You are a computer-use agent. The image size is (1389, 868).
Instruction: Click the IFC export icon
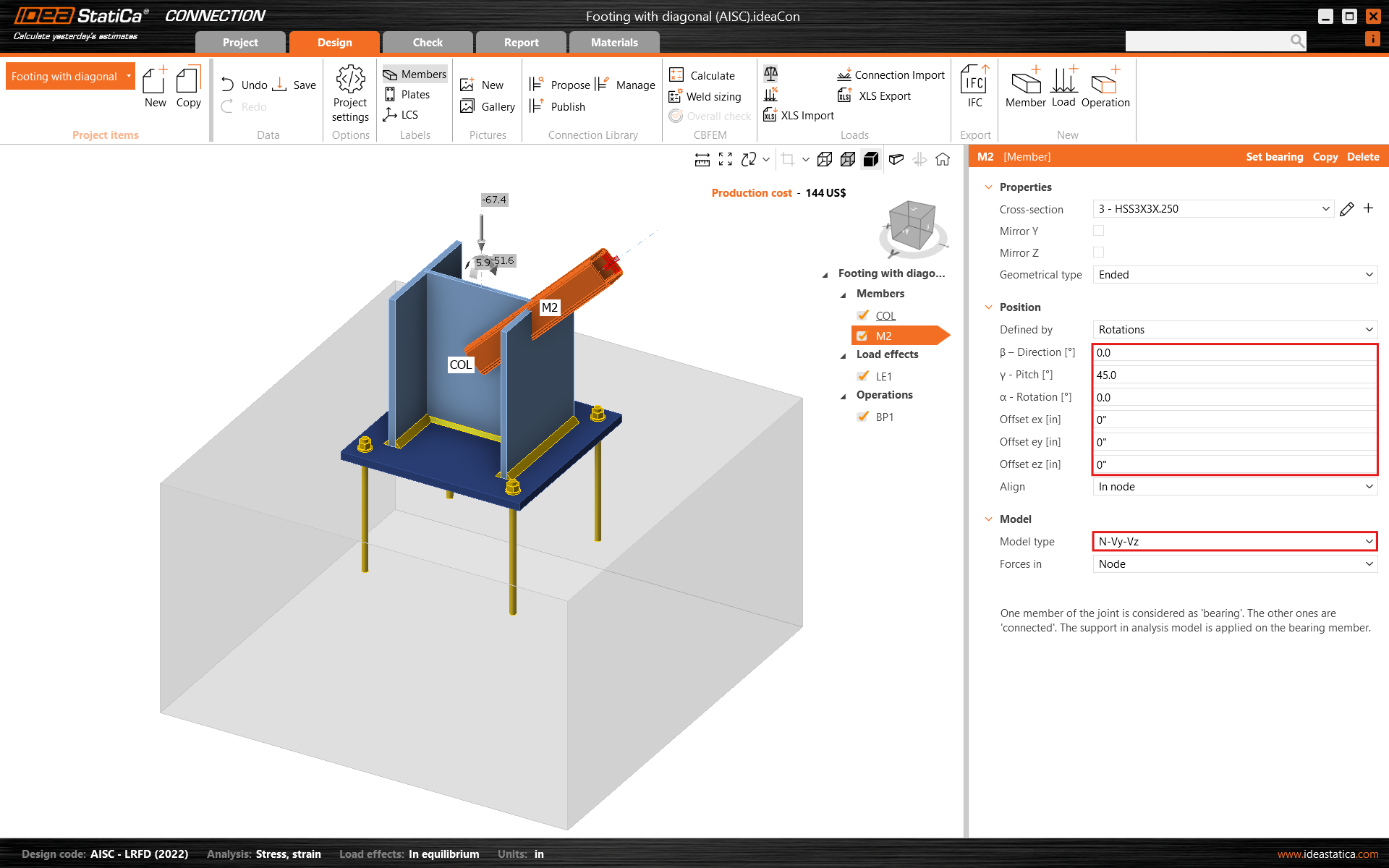click(974, 81)
